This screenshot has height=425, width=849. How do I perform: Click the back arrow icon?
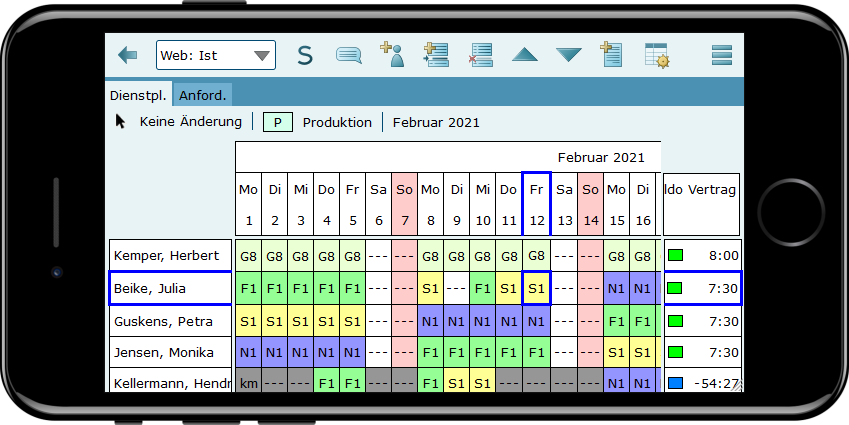[x=127, y=55]
